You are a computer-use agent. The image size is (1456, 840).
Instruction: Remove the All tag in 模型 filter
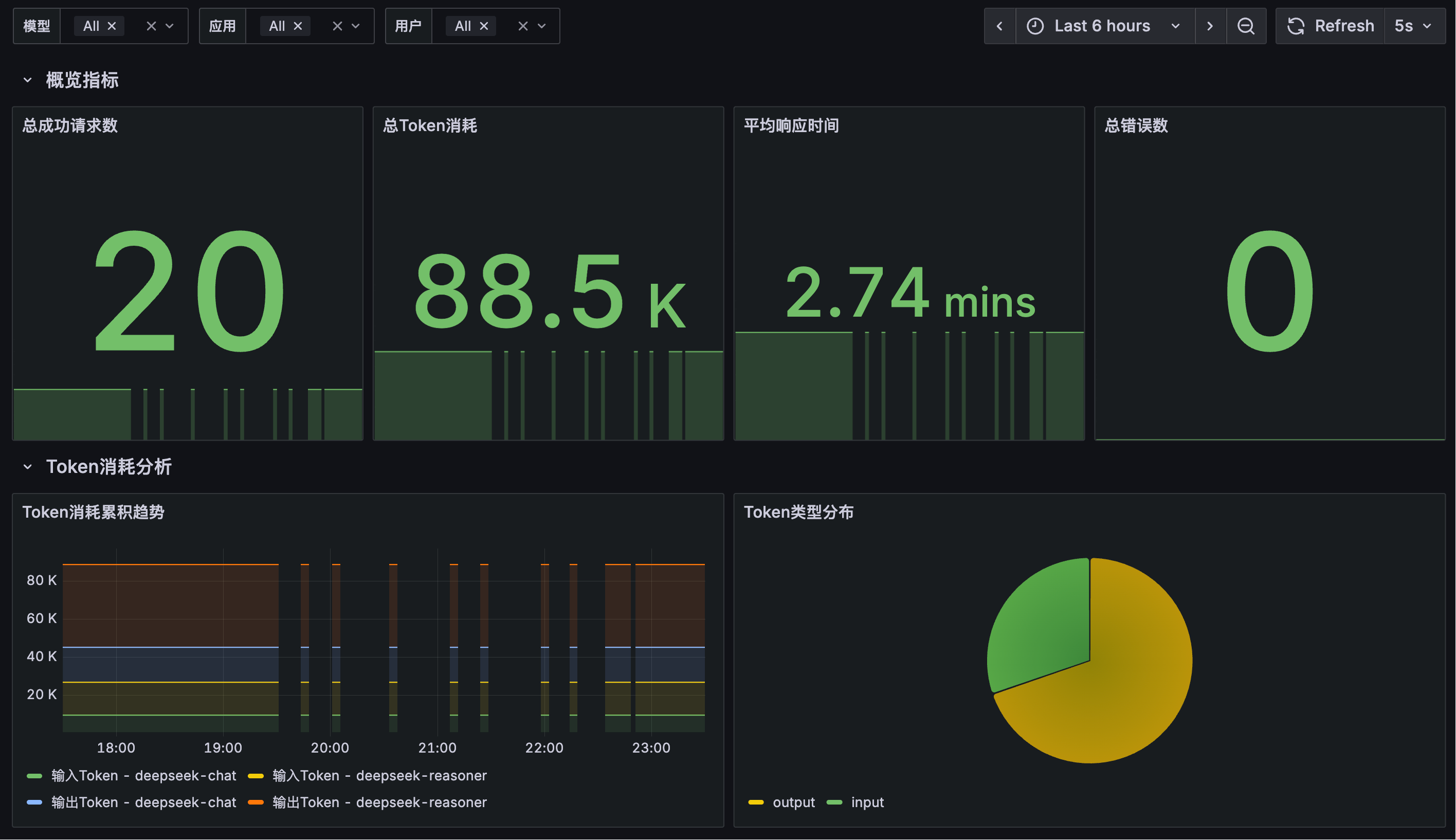click(x=112, y=26)
